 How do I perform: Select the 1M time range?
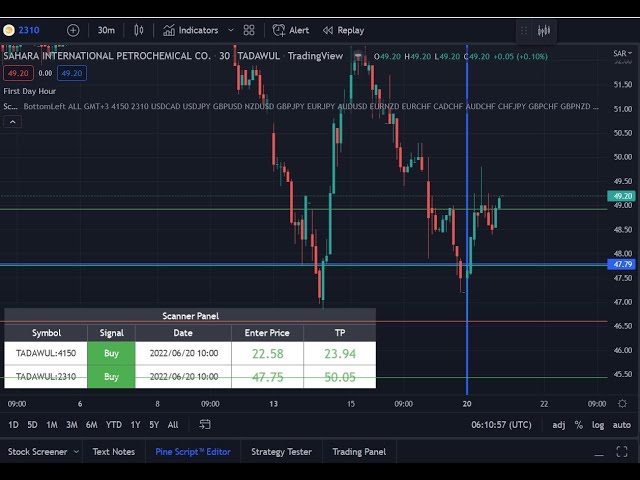click(x=52, y=425)
